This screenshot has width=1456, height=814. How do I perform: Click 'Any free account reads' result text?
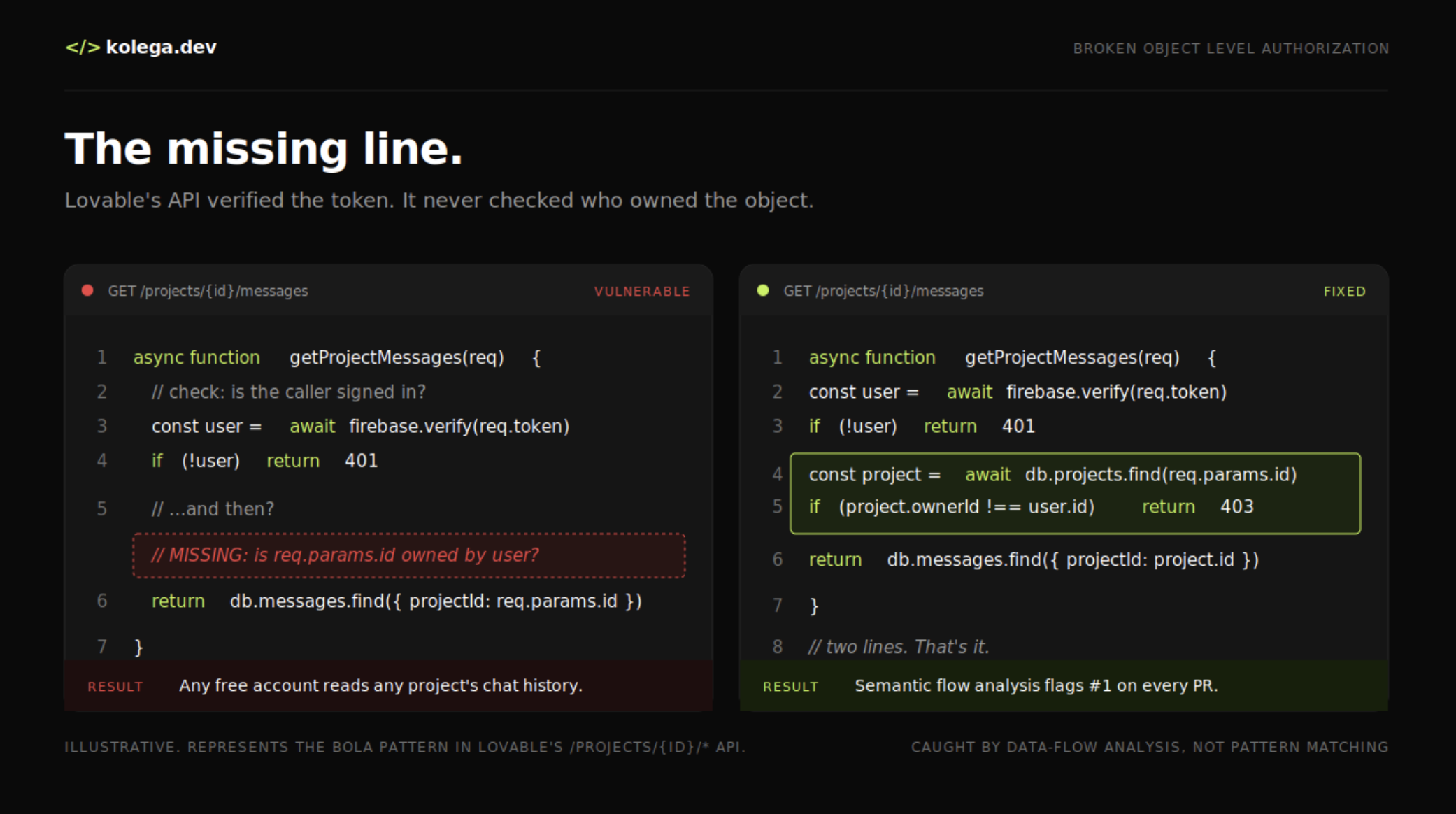[380, 686]
